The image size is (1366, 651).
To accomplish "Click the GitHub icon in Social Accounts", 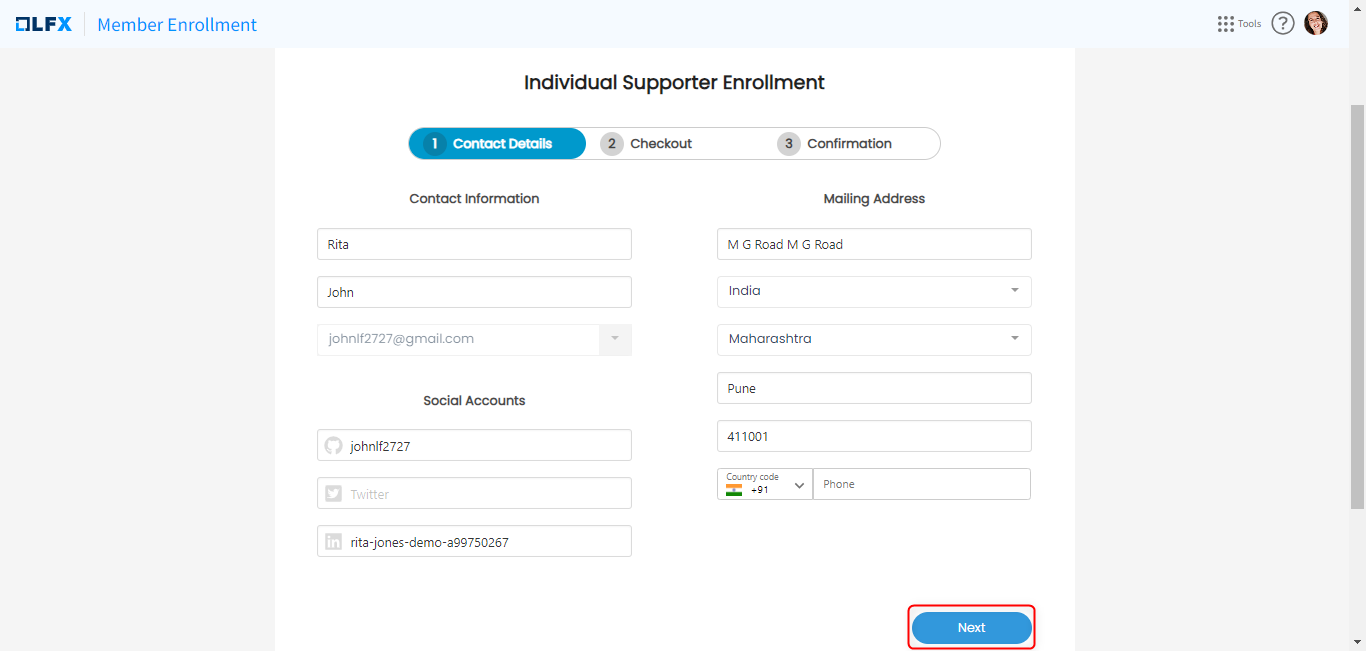I will click(334, 446).
